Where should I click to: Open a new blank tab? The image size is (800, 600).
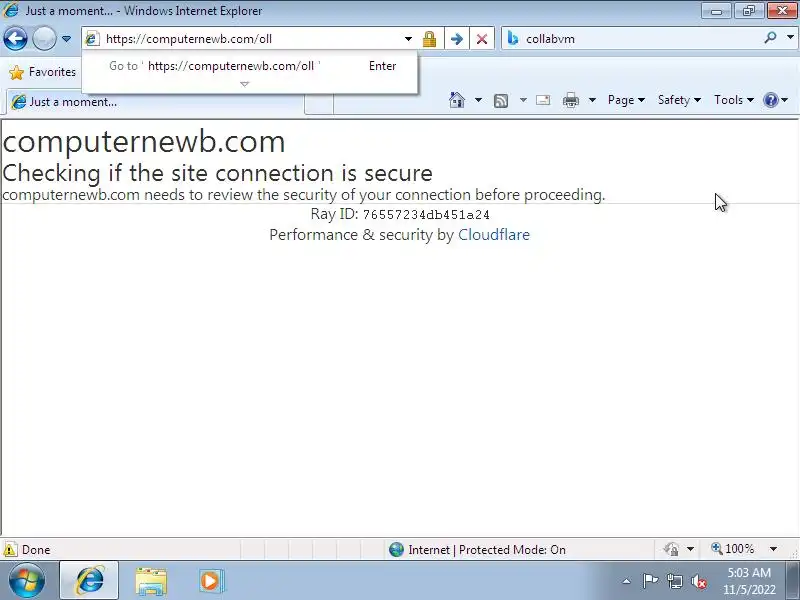pyautogui.click(x=319, y=103)
